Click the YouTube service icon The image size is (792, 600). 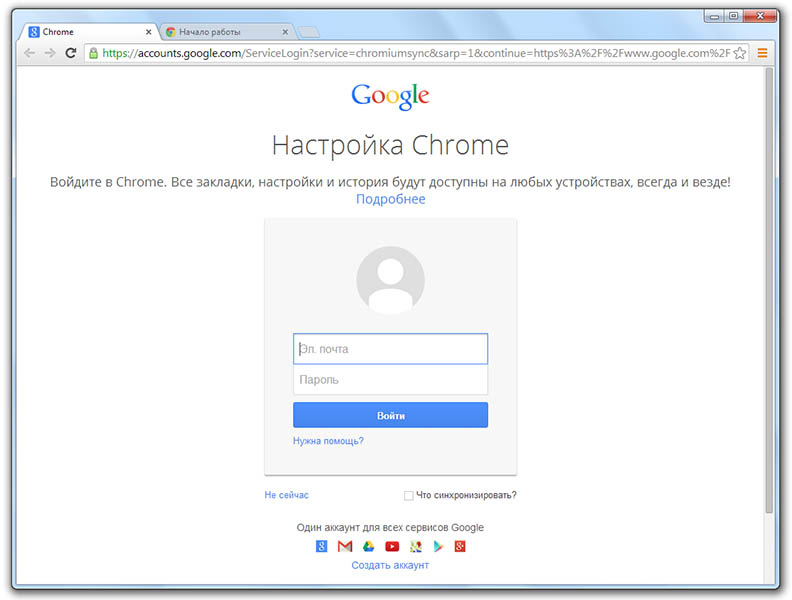coord(392,546)
